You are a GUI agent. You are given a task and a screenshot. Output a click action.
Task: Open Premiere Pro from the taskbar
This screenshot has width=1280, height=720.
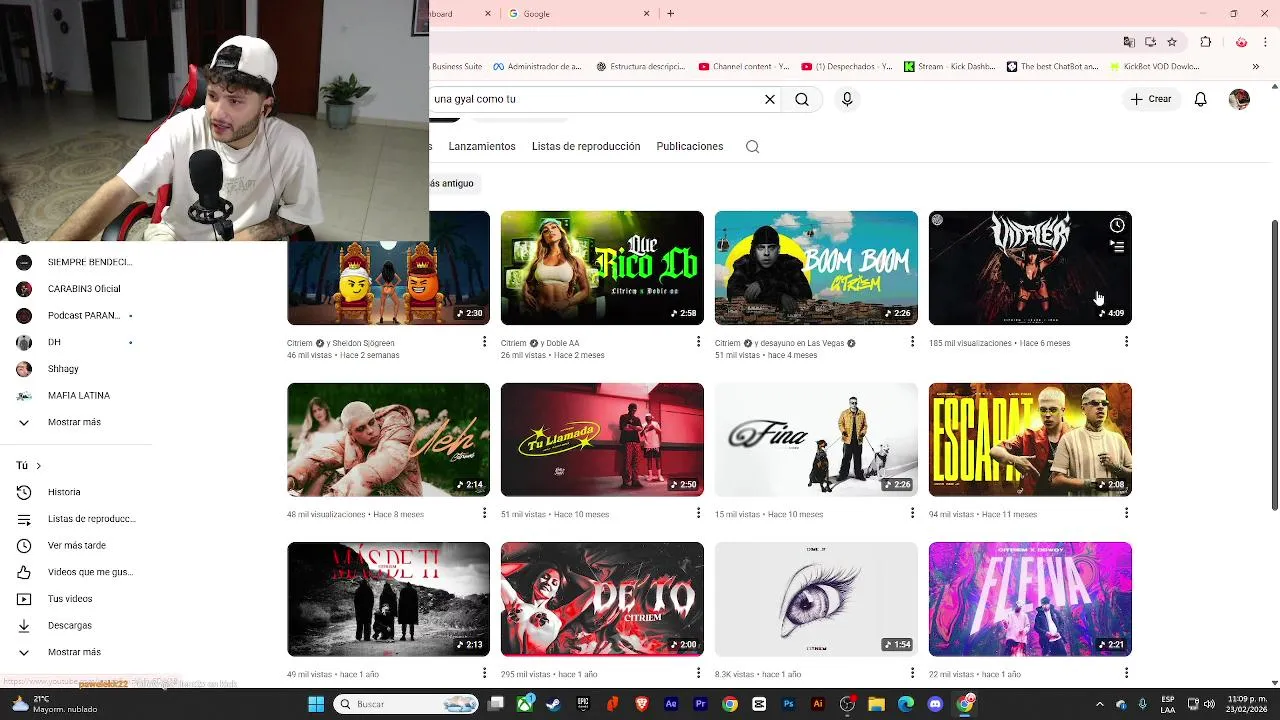point(700,704)
